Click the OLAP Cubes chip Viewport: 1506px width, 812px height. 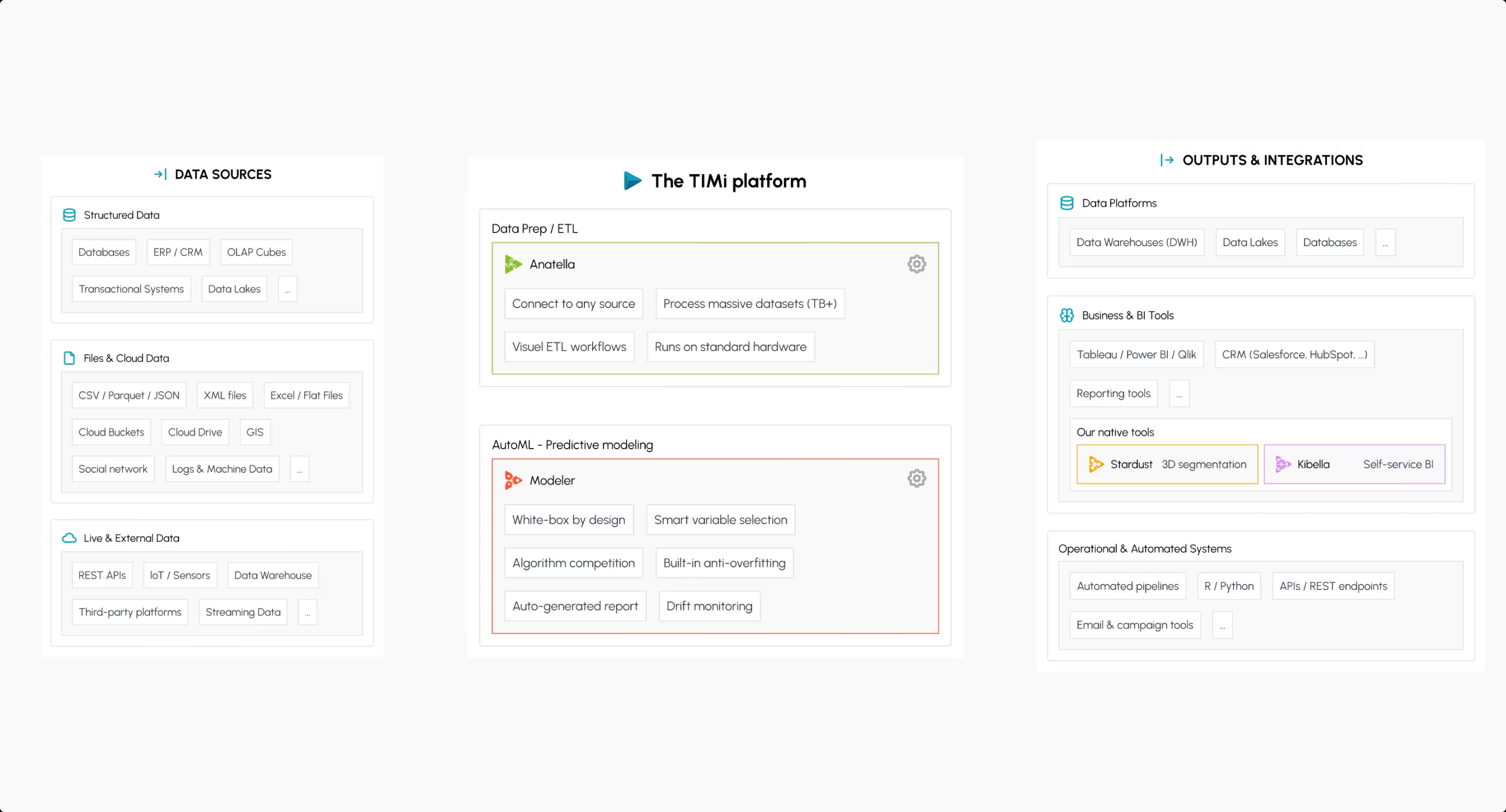point(256,252)
